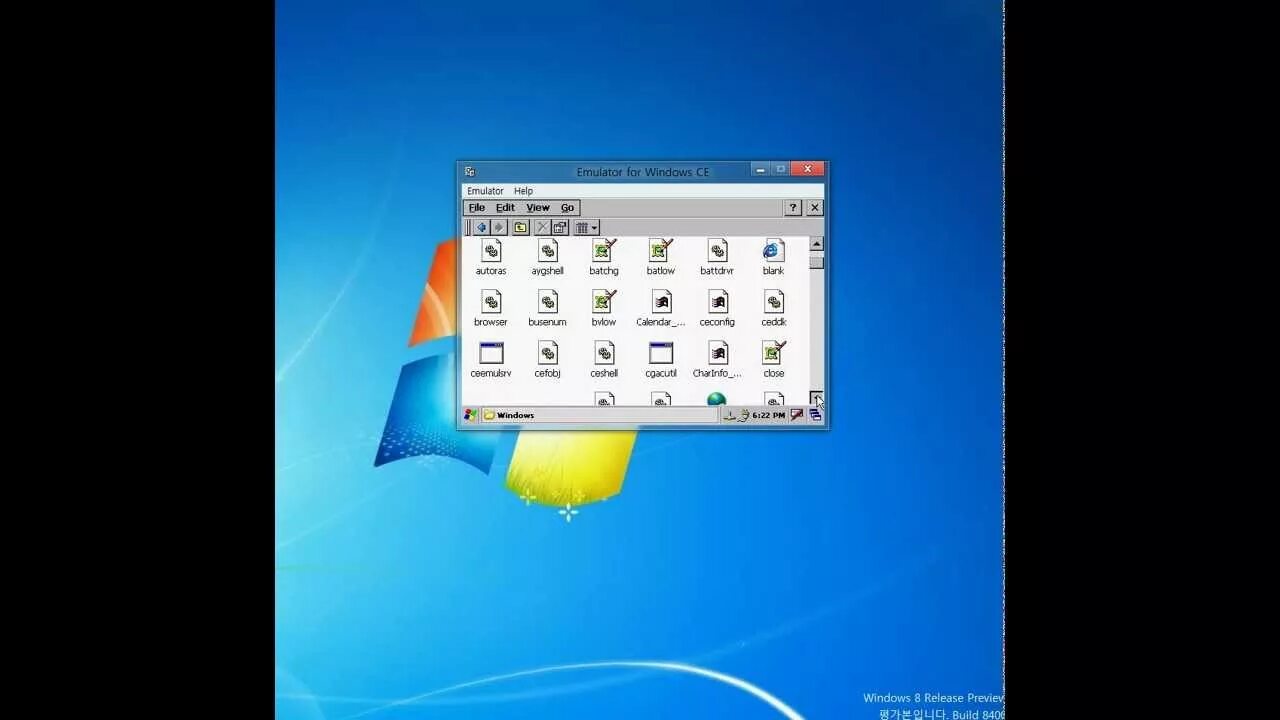Viewport: 1280px width, 720px height.
Task: Open the Views dropdown in toolbar
Action: 587,228
